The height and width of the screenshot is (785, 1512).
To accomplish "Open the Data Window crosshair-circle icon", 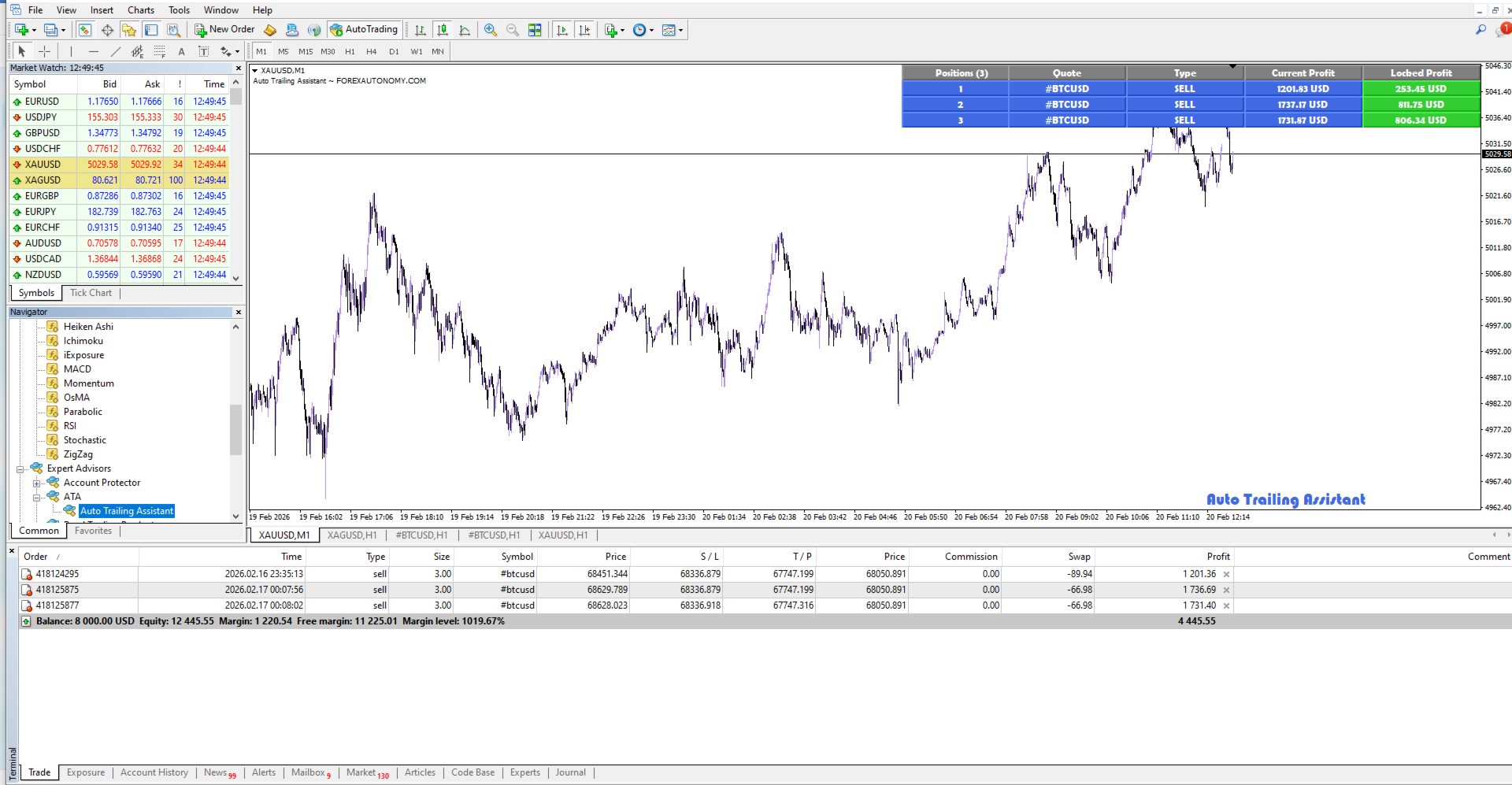I will (x=107, y=30).
